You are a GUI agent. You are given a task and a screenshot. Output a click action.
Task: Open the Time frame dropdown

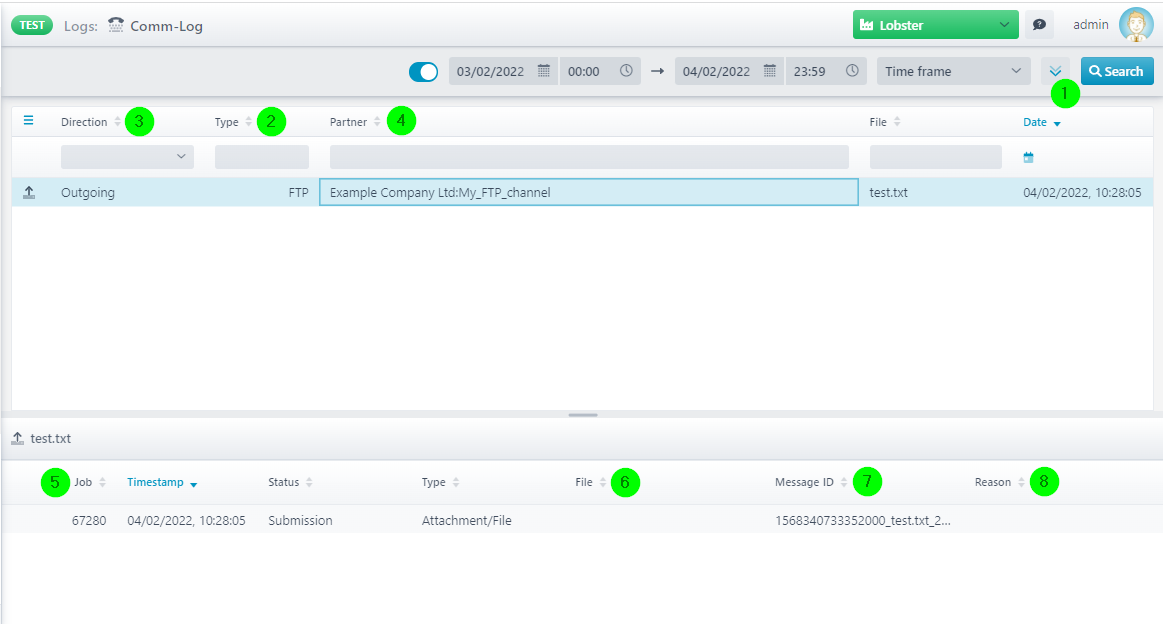pos(953,71)
